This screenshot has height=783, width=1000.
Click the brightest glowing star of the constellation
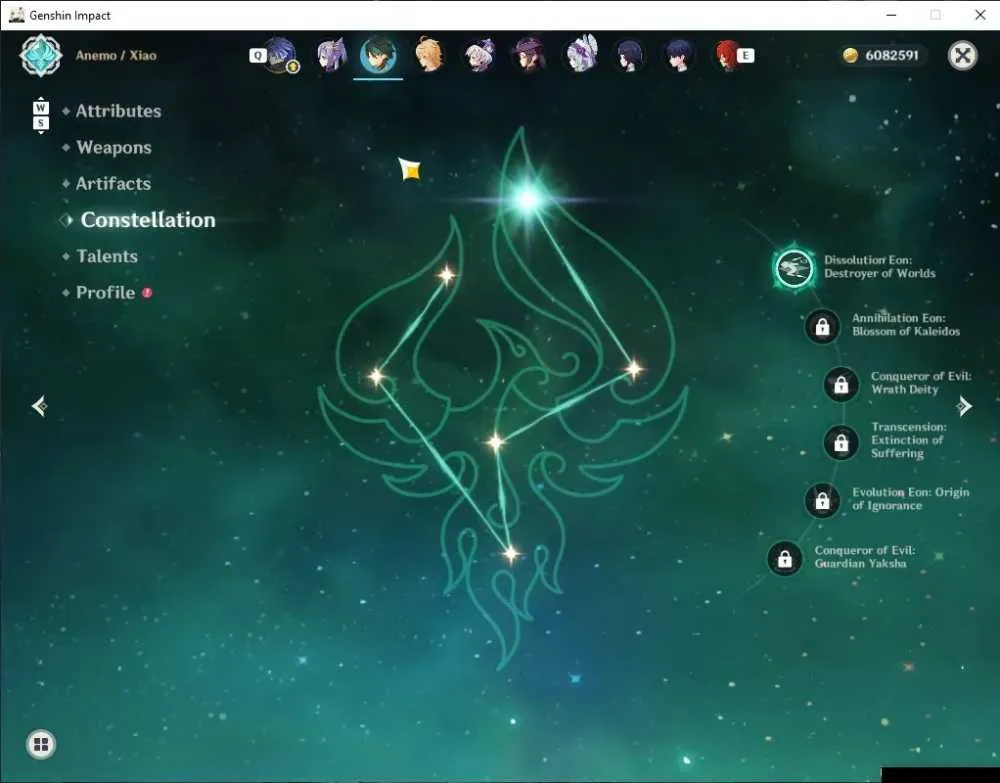point(528,200)
